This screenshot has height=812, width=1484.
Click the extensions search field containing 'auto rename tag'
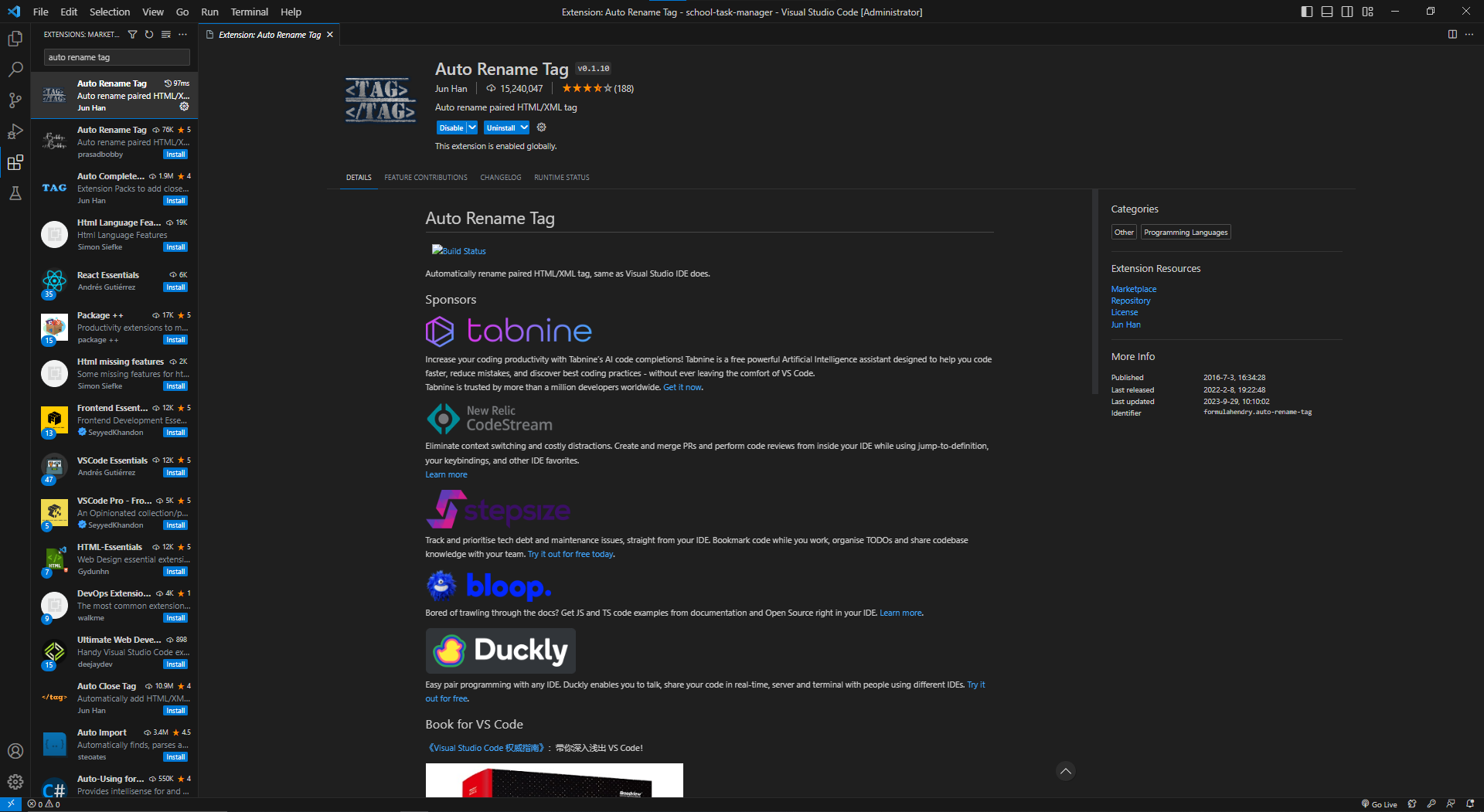116,57
